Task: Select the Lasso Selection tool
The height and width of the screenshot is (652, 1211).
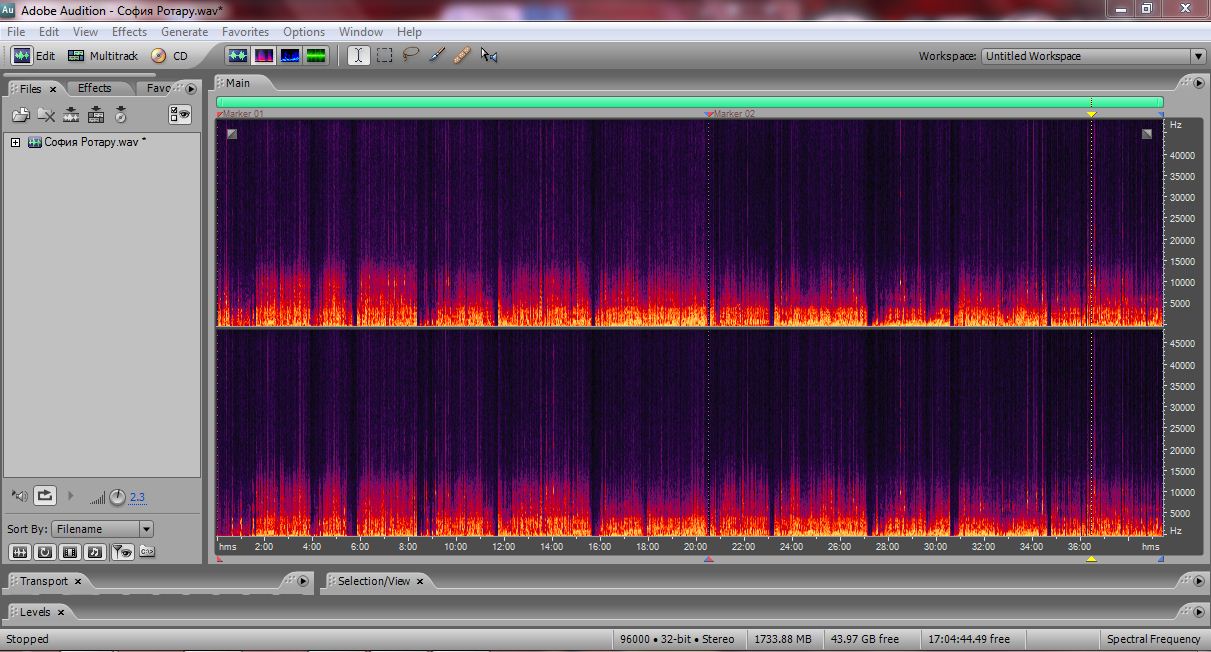Action: click(x=410, y=56)
